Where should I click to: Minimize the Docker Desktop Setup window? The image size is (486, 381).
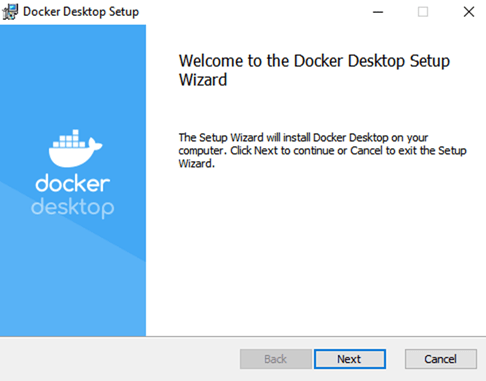[x=378, y=12]
